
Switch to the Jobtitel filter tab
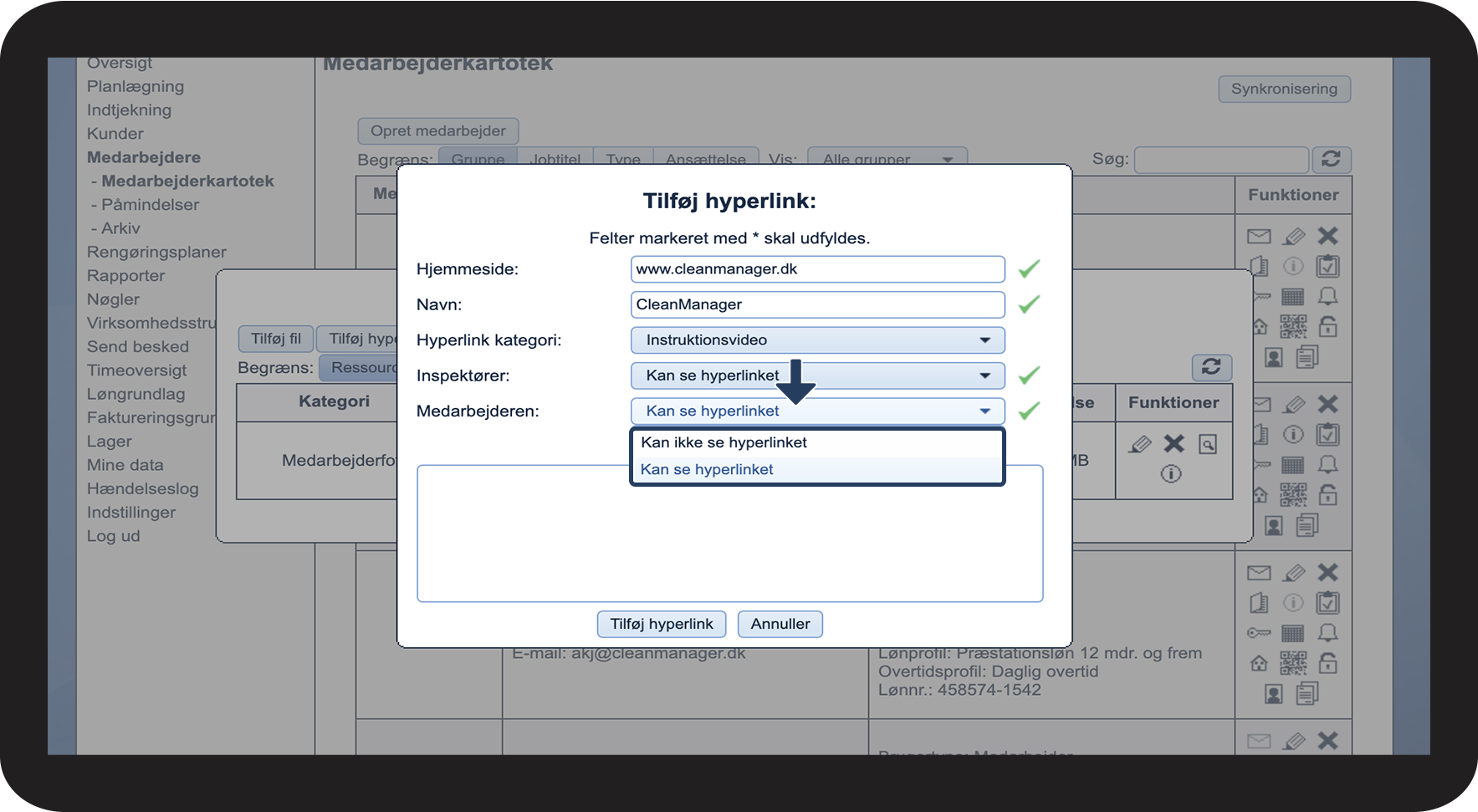(x=555, y=159)
